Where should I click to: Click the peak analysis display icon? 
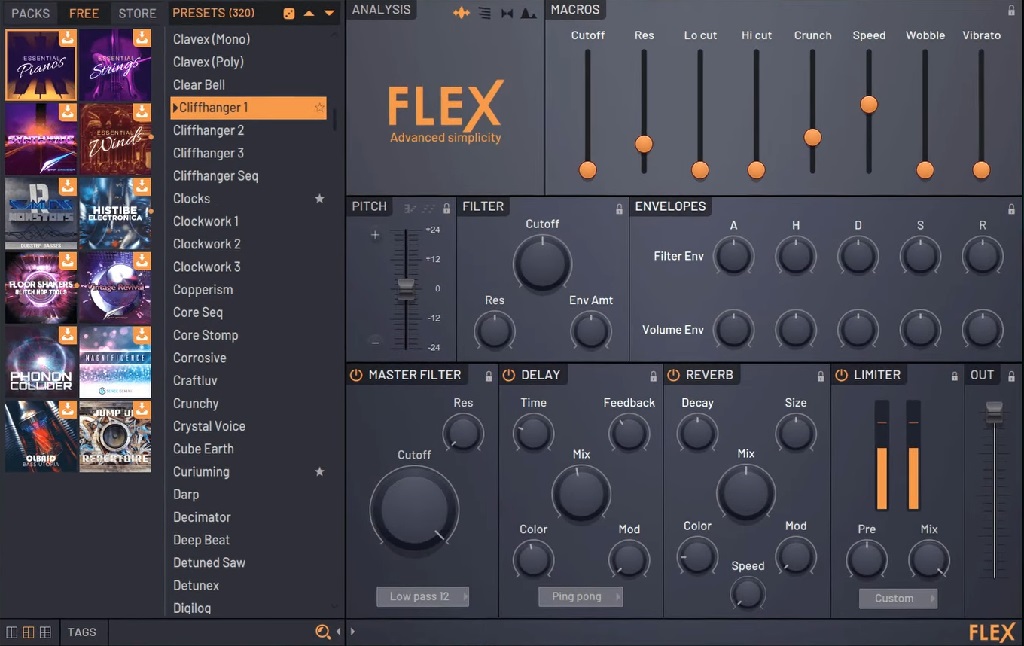[x=531, y=13]
